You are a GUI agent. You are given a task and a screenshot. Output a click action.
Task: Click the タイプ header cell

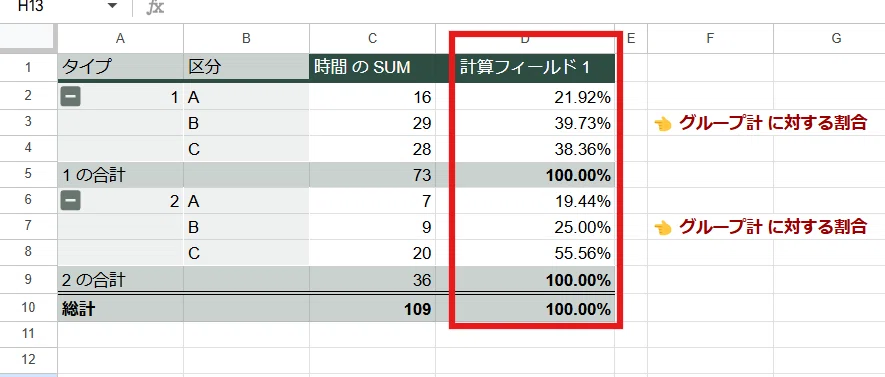(120, 68)
